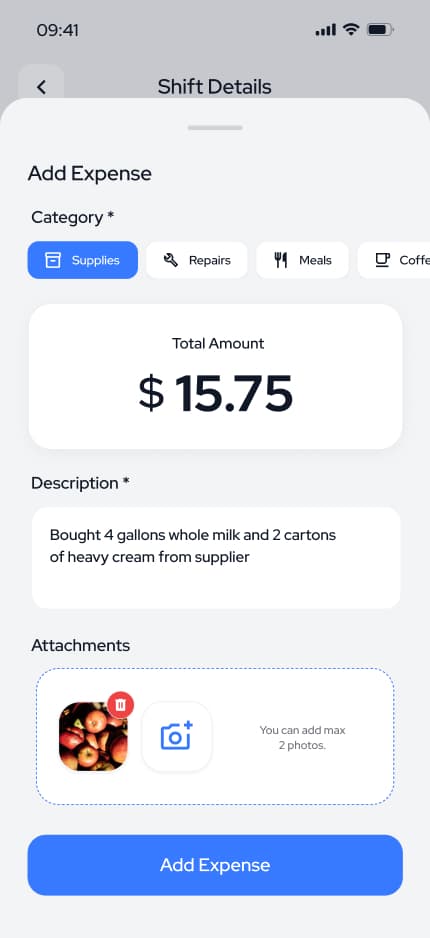Click the Supplies box icon
This screenshot has height=938, width=430.
tap(53, 260)
